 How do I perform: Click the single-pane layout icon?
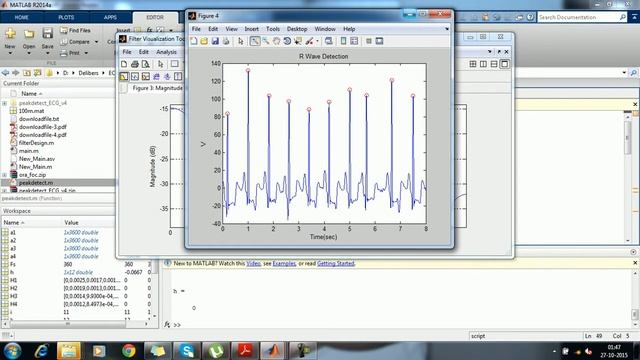point(504,64)
